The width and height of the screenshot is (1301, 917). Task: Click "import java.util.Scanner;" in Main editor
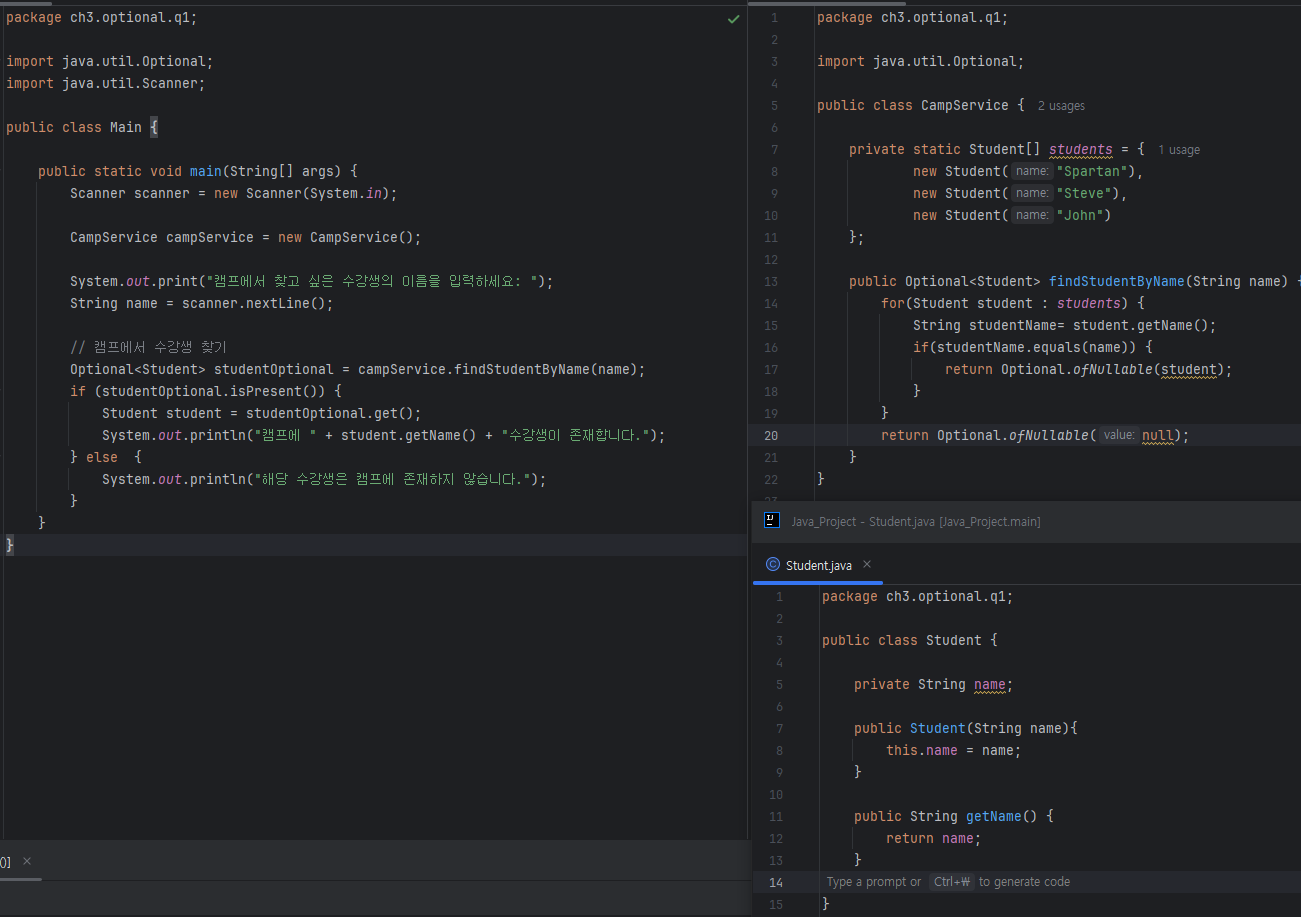click(x=105, y=83)
